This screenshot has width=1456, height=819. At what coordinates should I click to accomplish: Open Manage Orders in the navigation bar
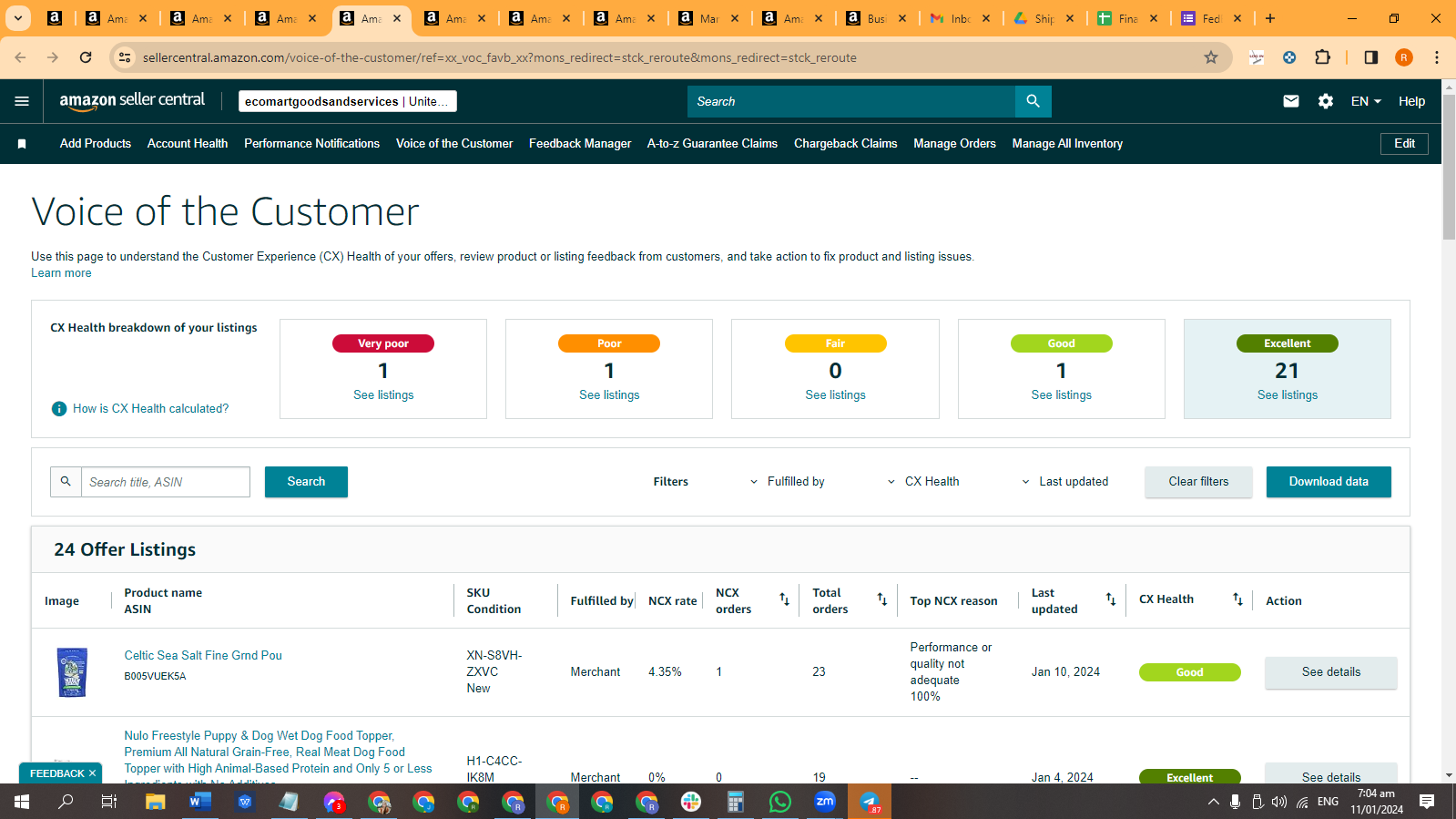tap(954, 144)
